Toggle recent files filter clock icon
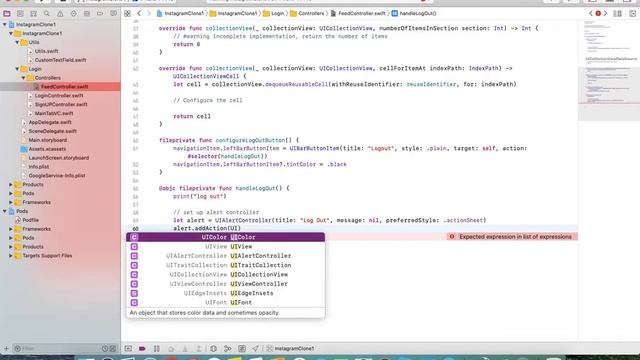The image size is (640, 360). [105, 349]
